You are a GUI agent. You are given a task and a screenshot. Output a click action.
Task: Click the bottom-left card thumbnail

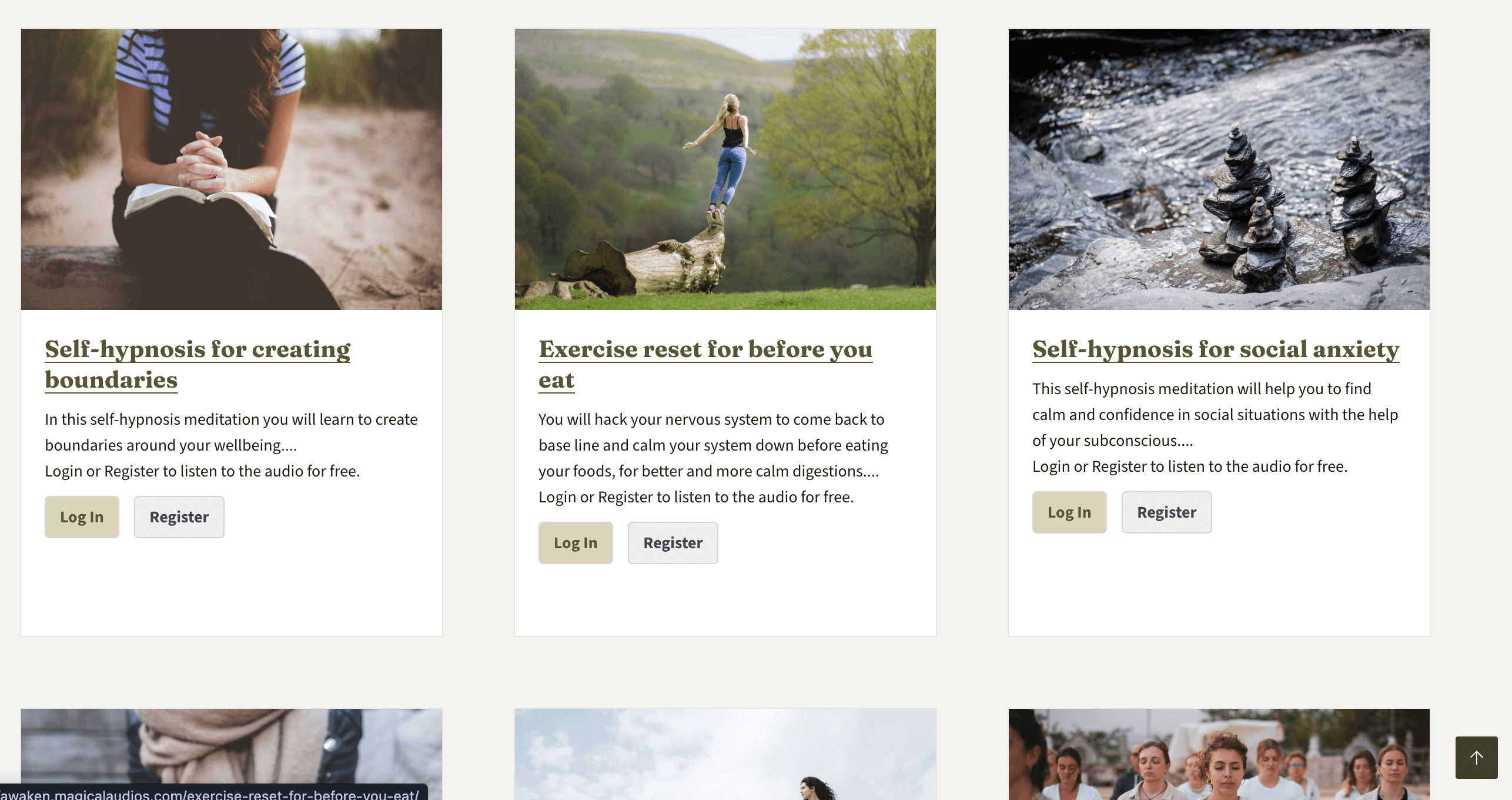[x=231, y=754]
